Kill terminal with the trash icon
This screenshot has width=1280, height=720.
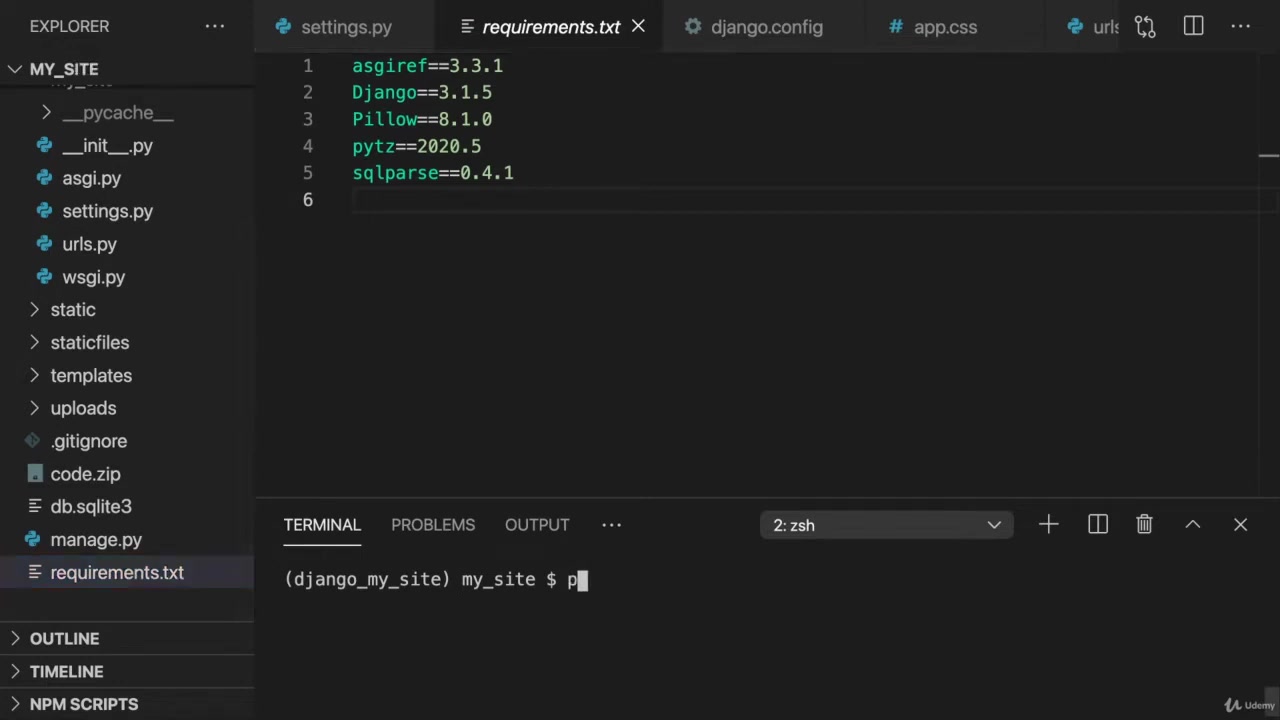coord(1144,525)
